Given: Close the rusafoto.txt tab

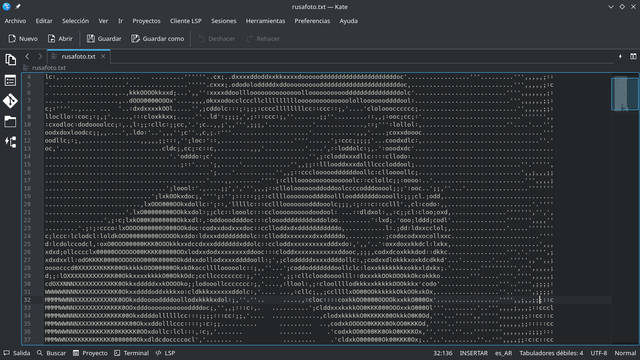Looking at the screenshot, I should pyautogui.click(x=103, y=56).
